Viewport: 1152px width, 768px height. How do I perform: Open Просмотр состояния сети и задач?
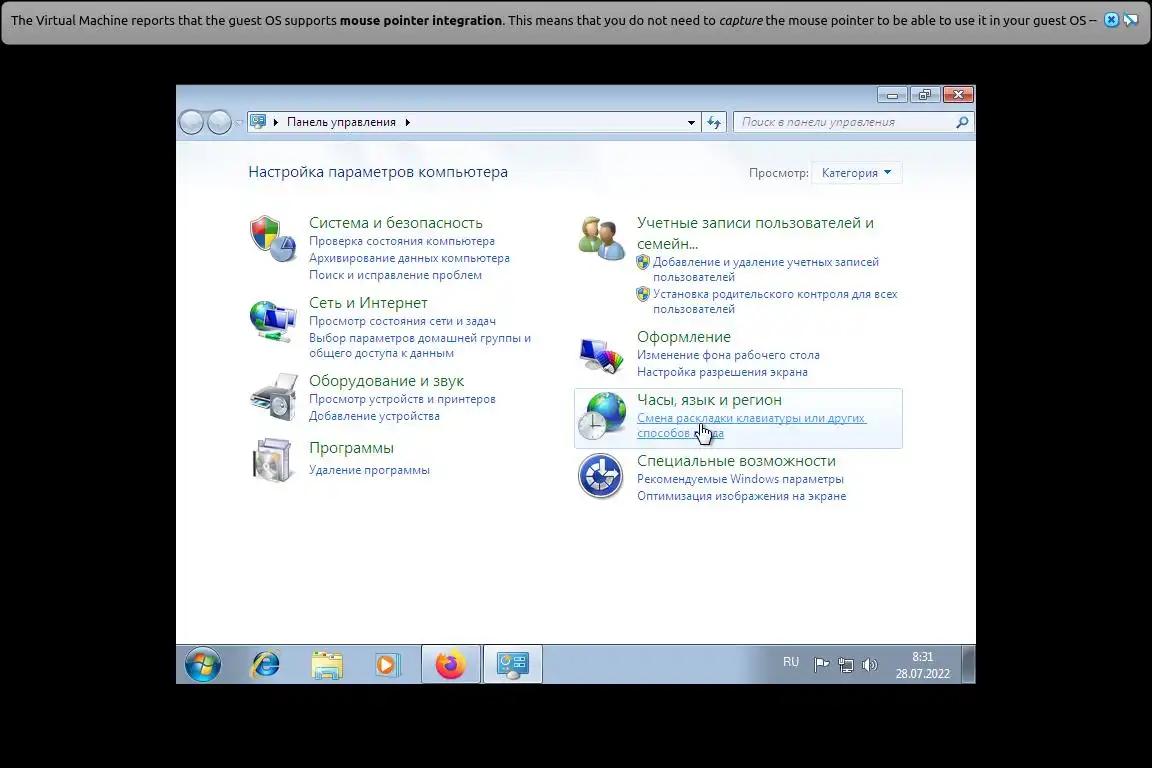point(403,321)
